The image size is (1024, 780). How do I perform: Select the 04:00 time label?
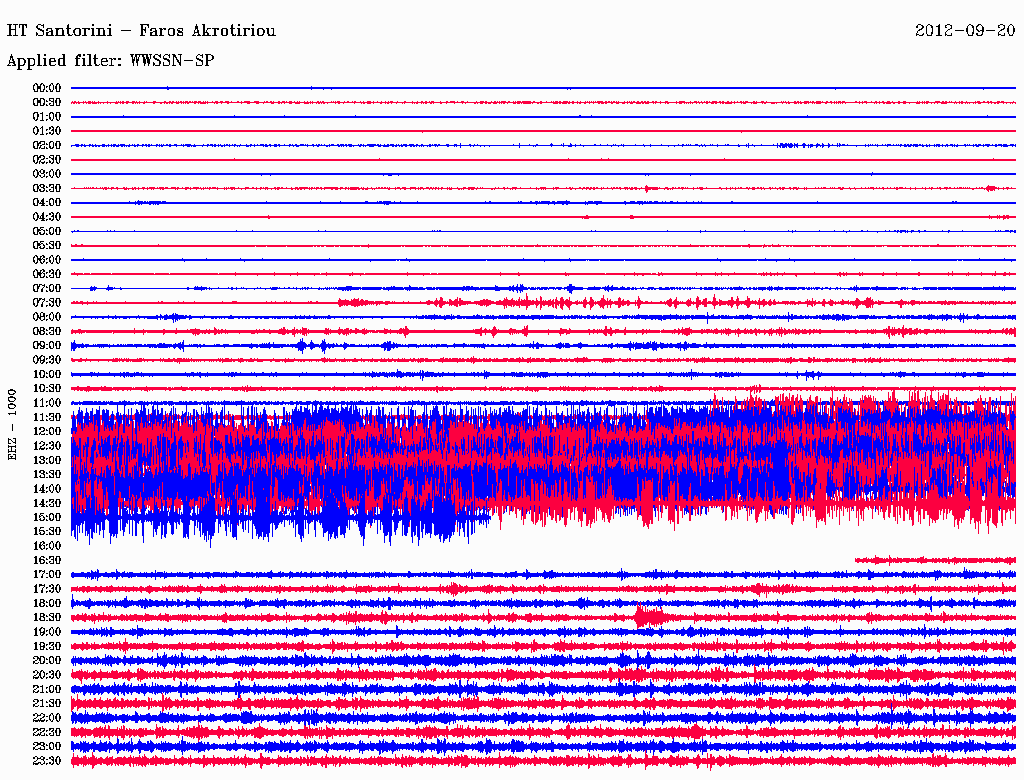(47, 203)
